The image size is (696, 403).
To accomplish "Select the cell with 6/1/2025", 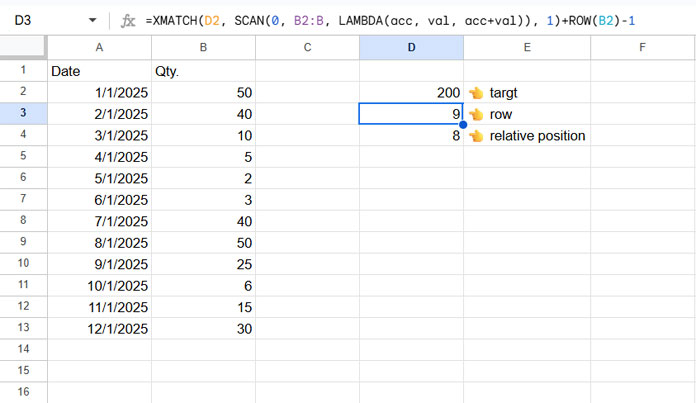I will coord(99,199).
